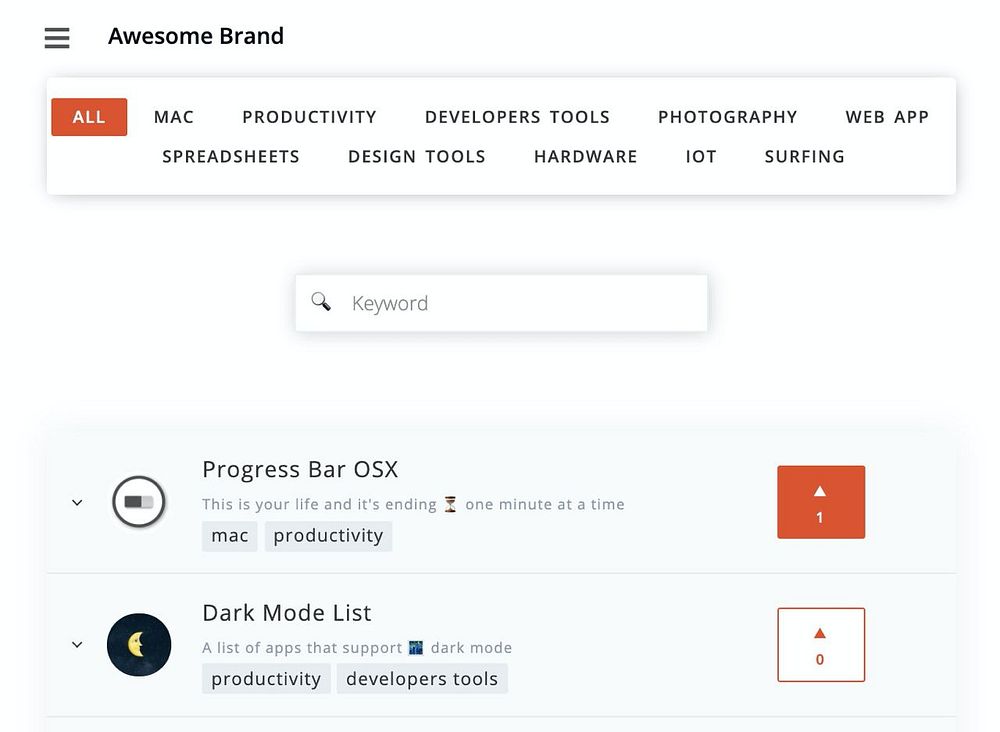Open the SPREADSHEETS category
Viewport: 1000px width, 732px height.
tap(231, 156)
